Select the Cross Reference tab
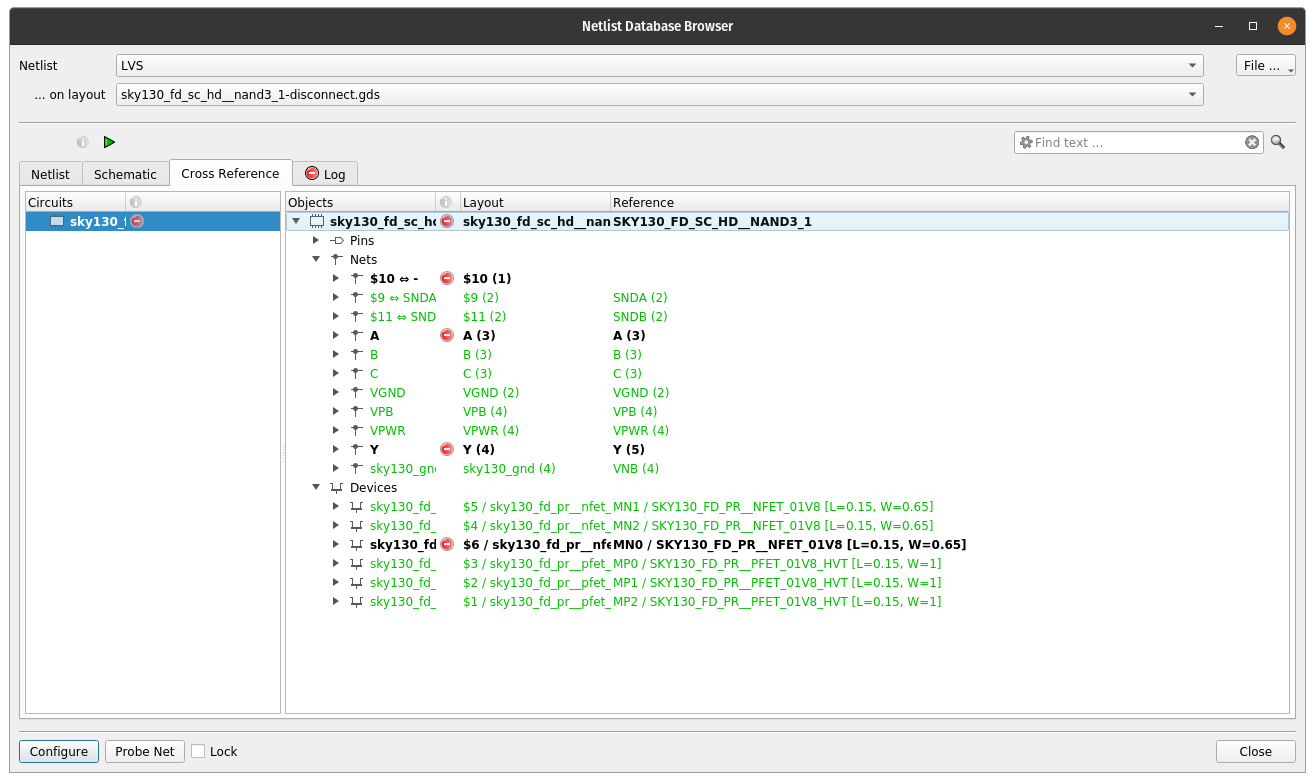 pos(230,173)
